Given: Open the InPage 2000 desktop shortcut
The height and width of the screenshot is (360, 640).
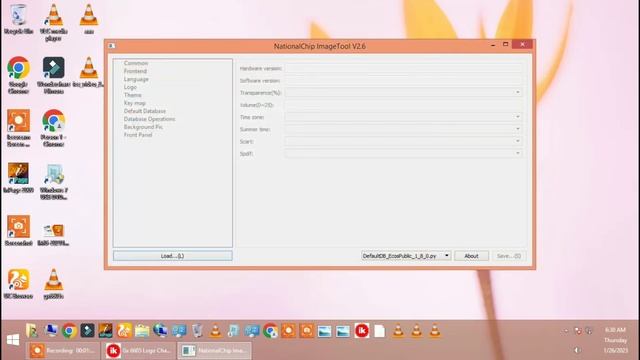Looking at the screenshot, I should (x=18, y=178).
